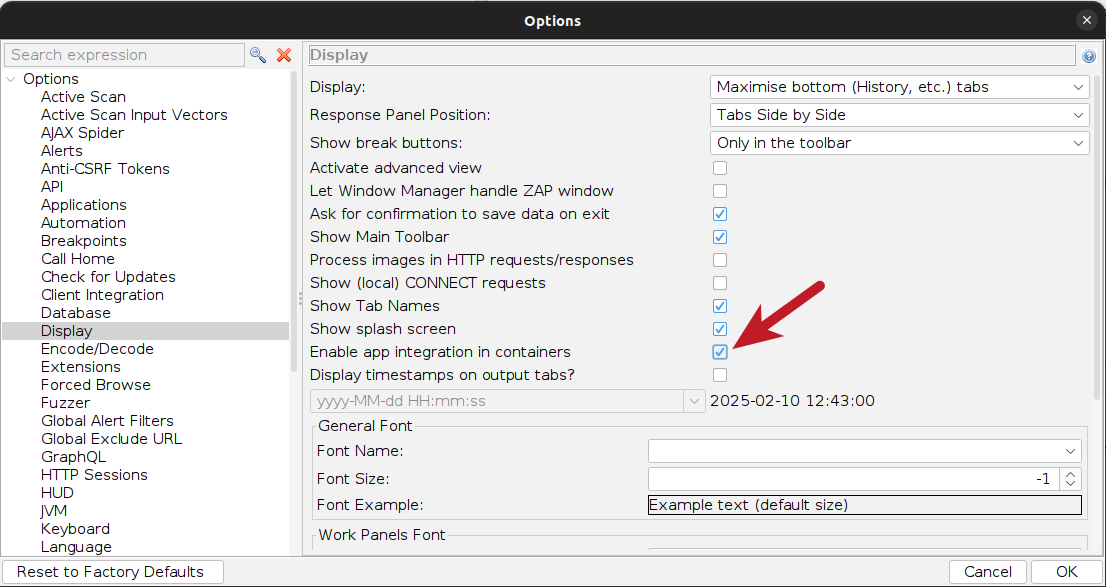Open Database options

click(x=76, y=313)
